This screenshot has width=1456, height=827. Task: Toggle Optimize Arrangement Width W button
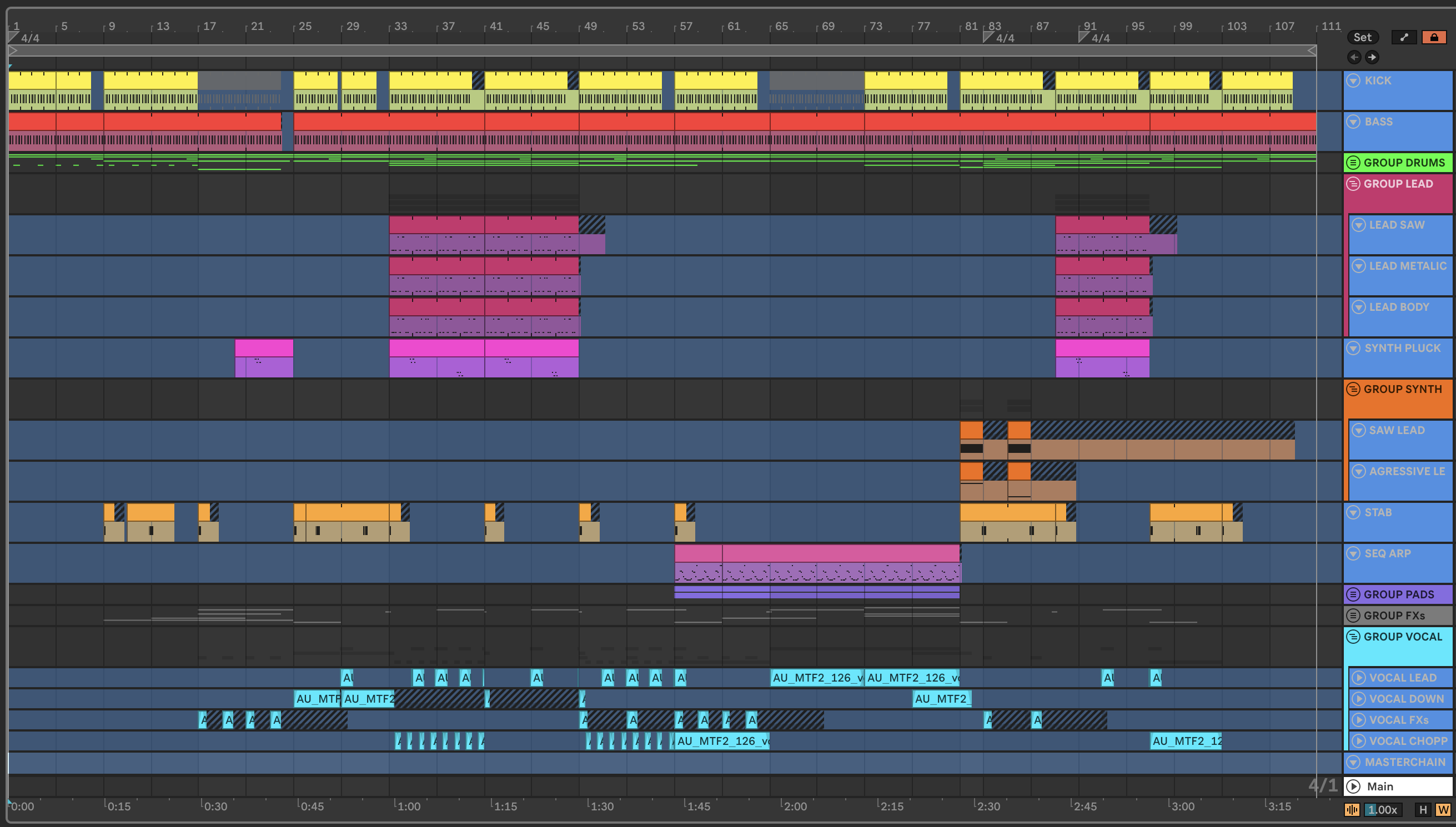click(x=1443, y=809)
